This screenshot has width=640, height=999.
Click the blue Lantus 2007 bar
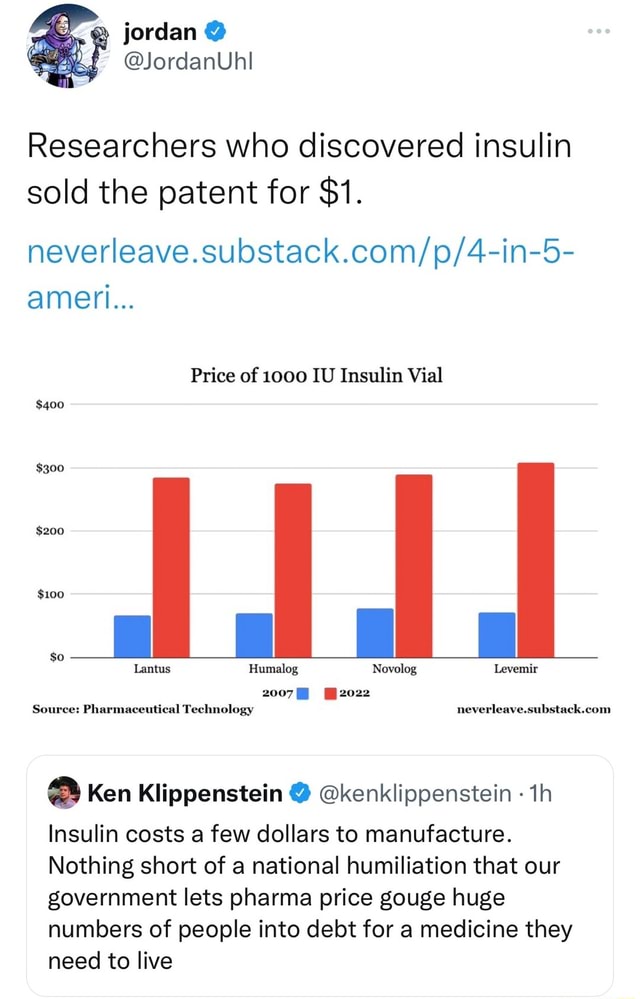click(132, 636)
